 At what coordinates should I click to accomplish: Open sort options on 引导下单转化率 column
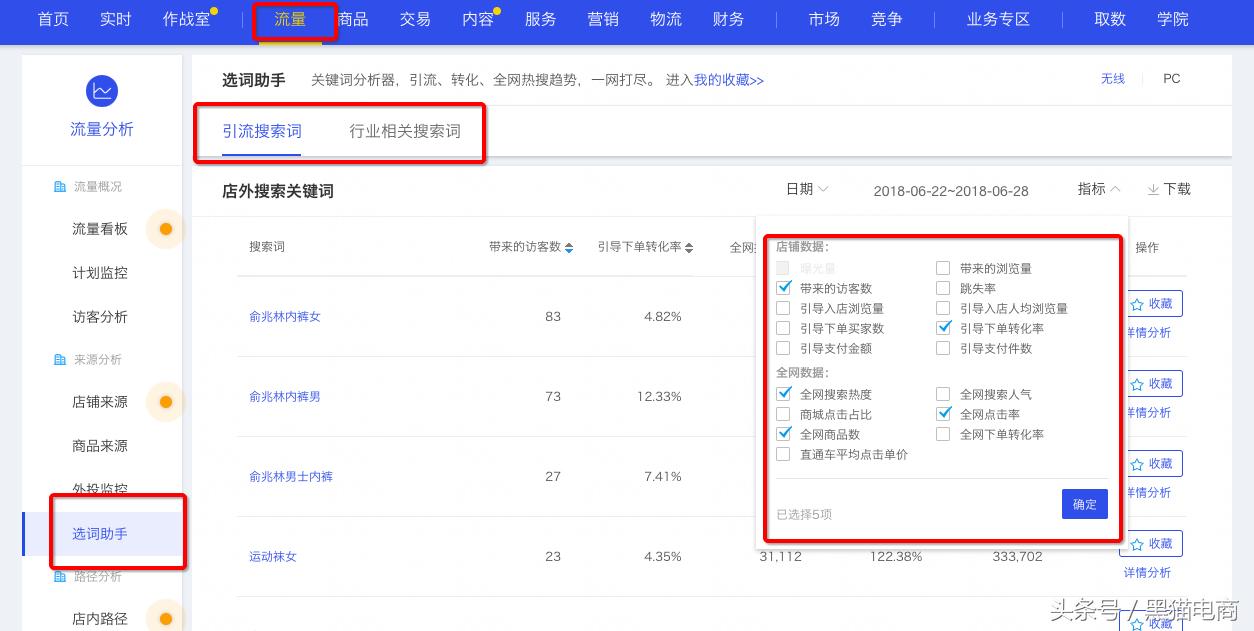[687, 247]
